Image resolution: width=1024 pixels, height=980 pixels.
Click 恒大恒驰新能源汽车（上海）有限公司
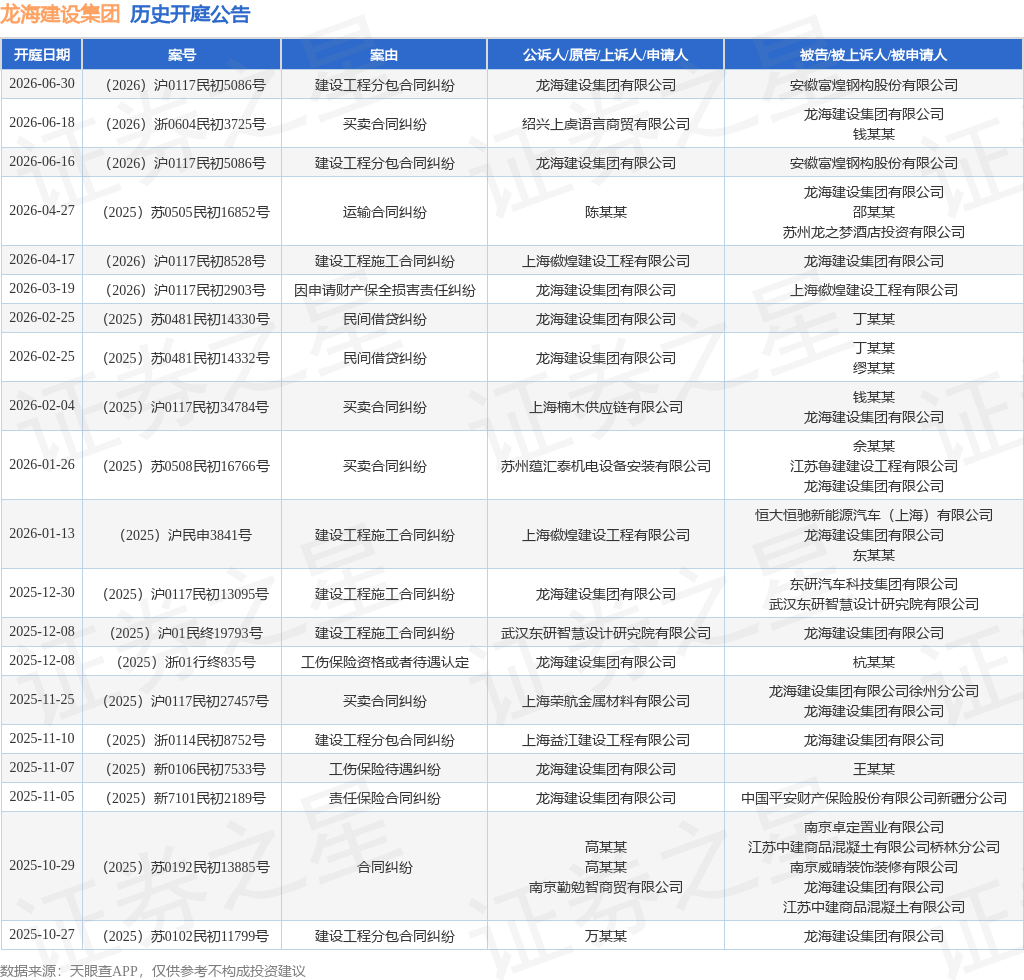point(874,515)
